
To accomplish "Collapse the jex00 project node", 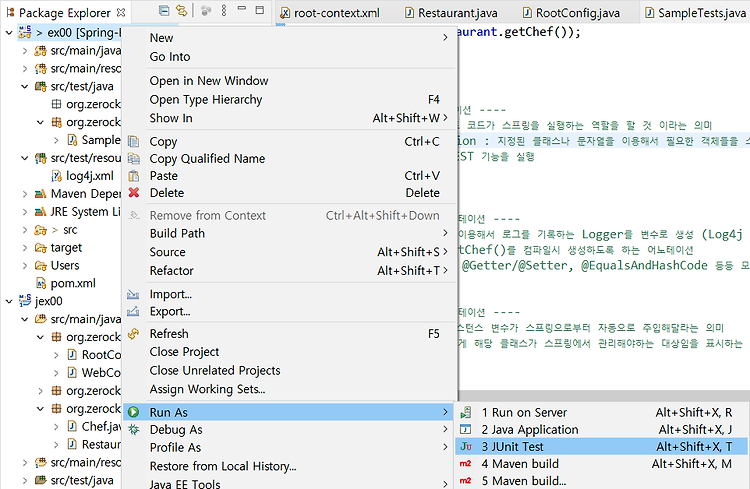I will click(9, 301).
